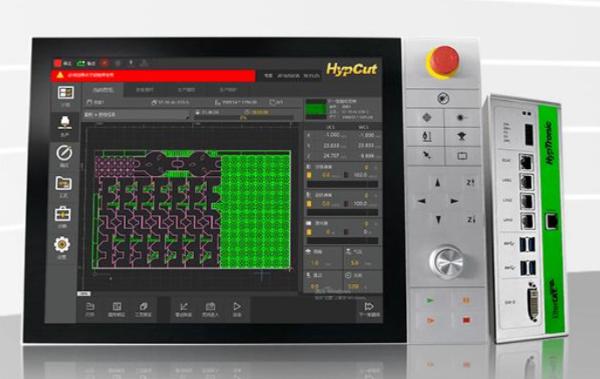Viewport: 600px width, 379px height.
Task: Expand the first yellow-icon parameter panel header
Action: click(x=342, y=167)
